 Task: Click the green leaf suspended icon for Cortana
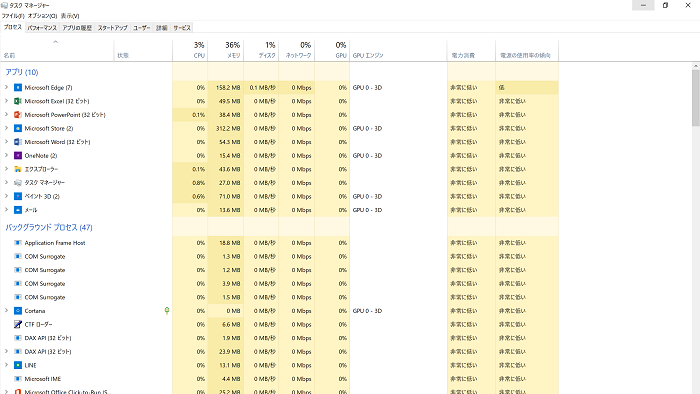(167, 311)
